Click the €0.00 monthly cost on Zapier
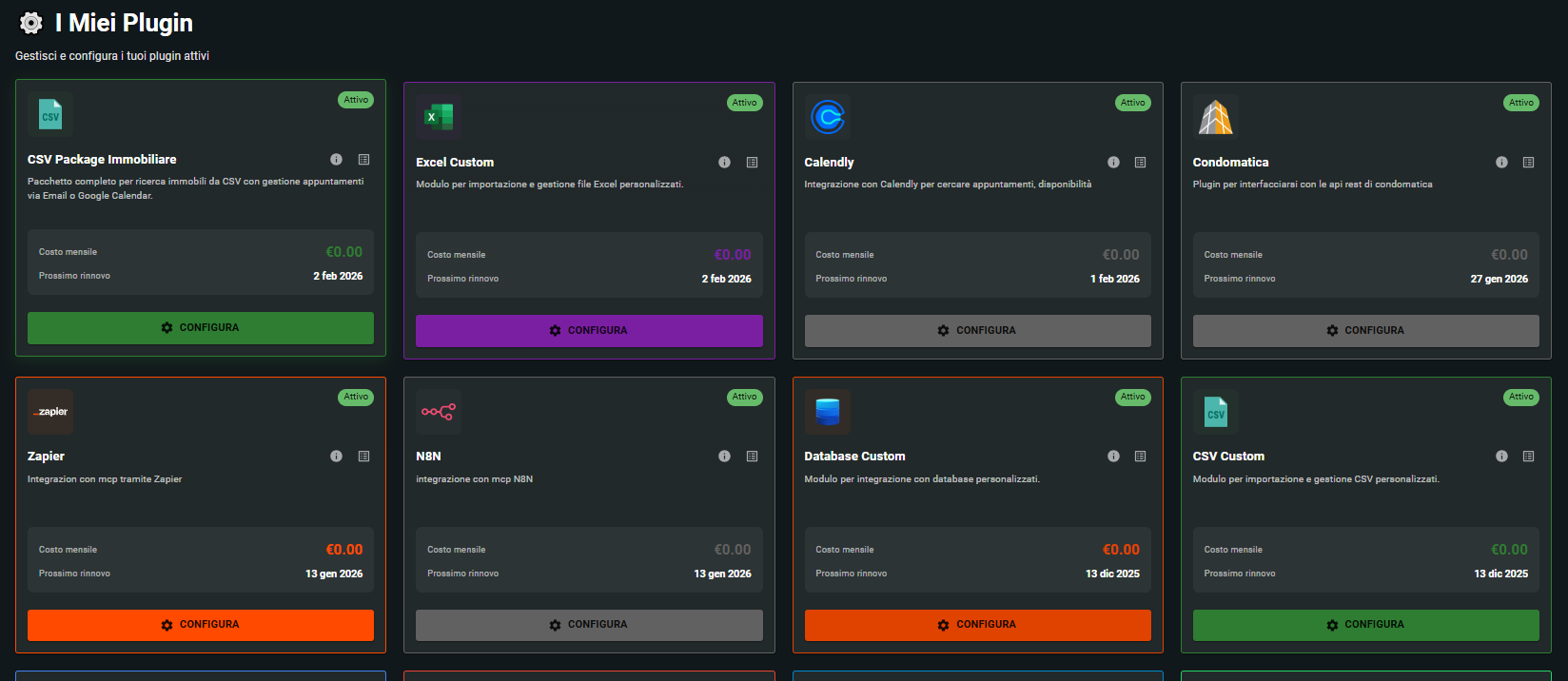1568x681 pixels. (344, 550)
